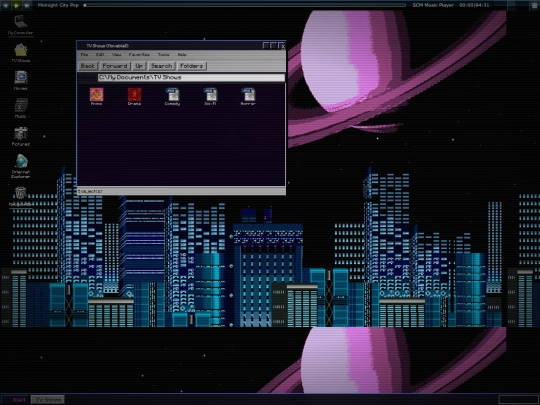Viewport: 540px width, 405px height.
Task: Open the Favorites menu
Action: (x=139, y=54)
